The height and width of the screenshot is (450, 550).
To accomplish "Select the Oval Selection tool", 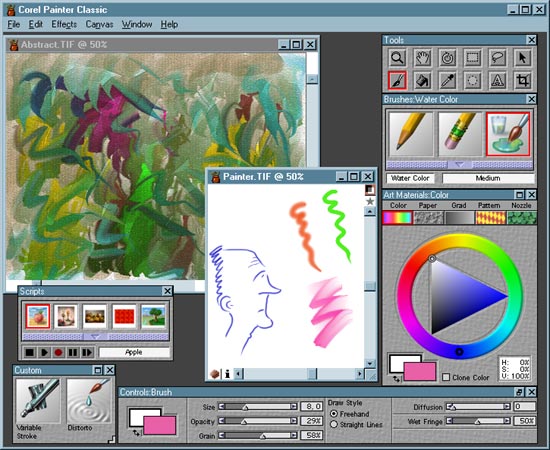I will pyautogui.click(x=472, y=80).
